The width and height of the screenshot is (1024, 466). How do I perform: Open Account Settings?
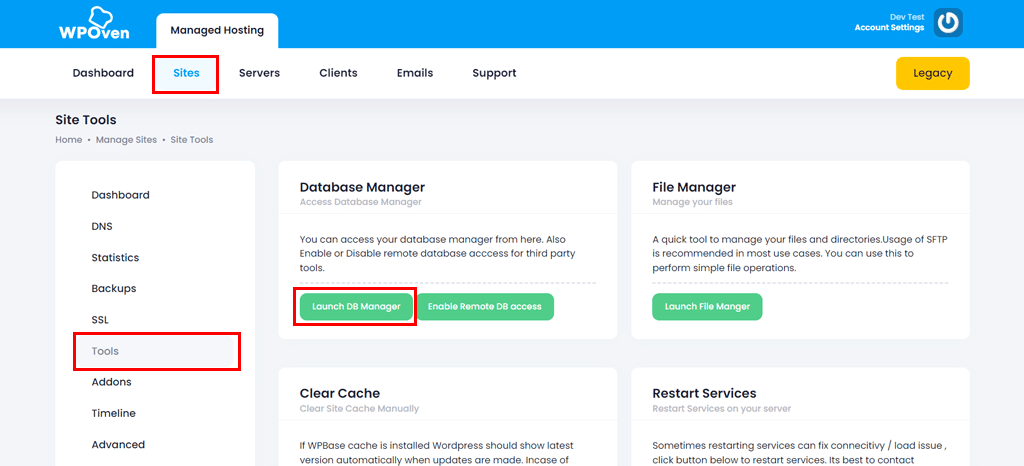[x=888, y=28]
